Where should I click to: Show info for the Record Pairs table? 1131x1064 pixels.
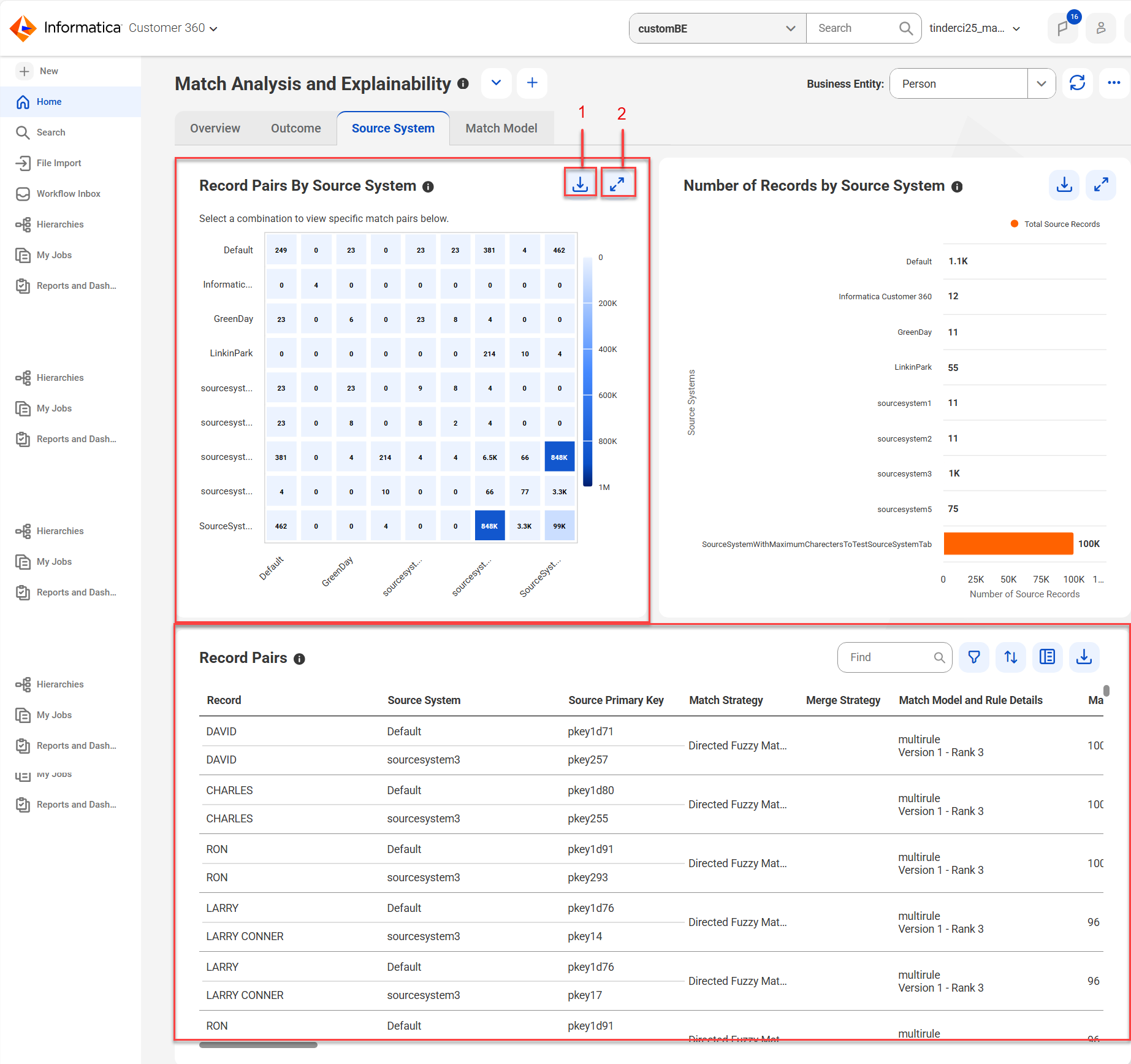tap(299, 659)
